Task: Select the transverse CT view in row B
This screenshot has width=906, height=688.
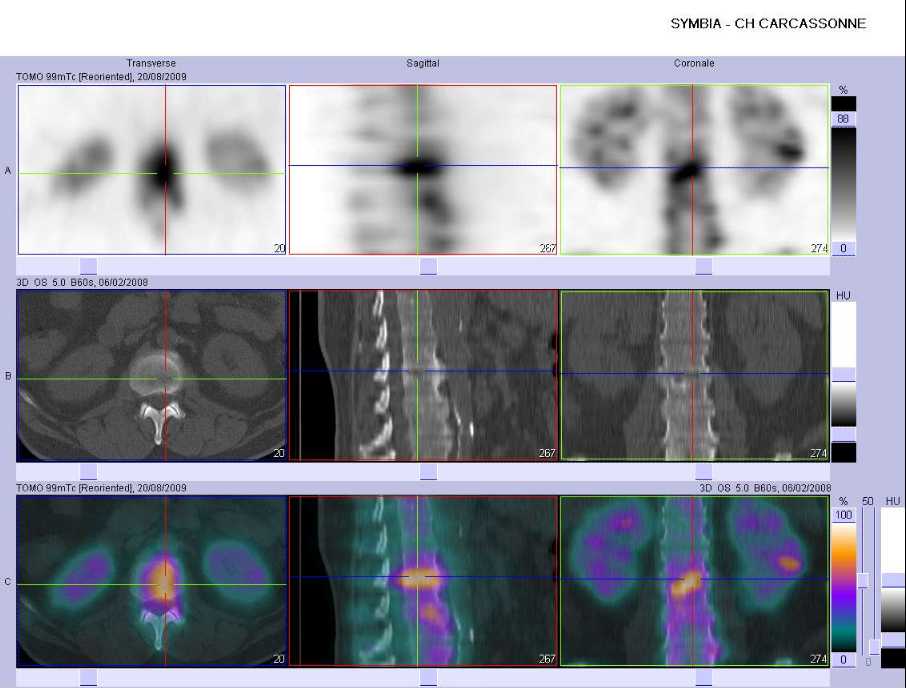Action: (152, 375)
